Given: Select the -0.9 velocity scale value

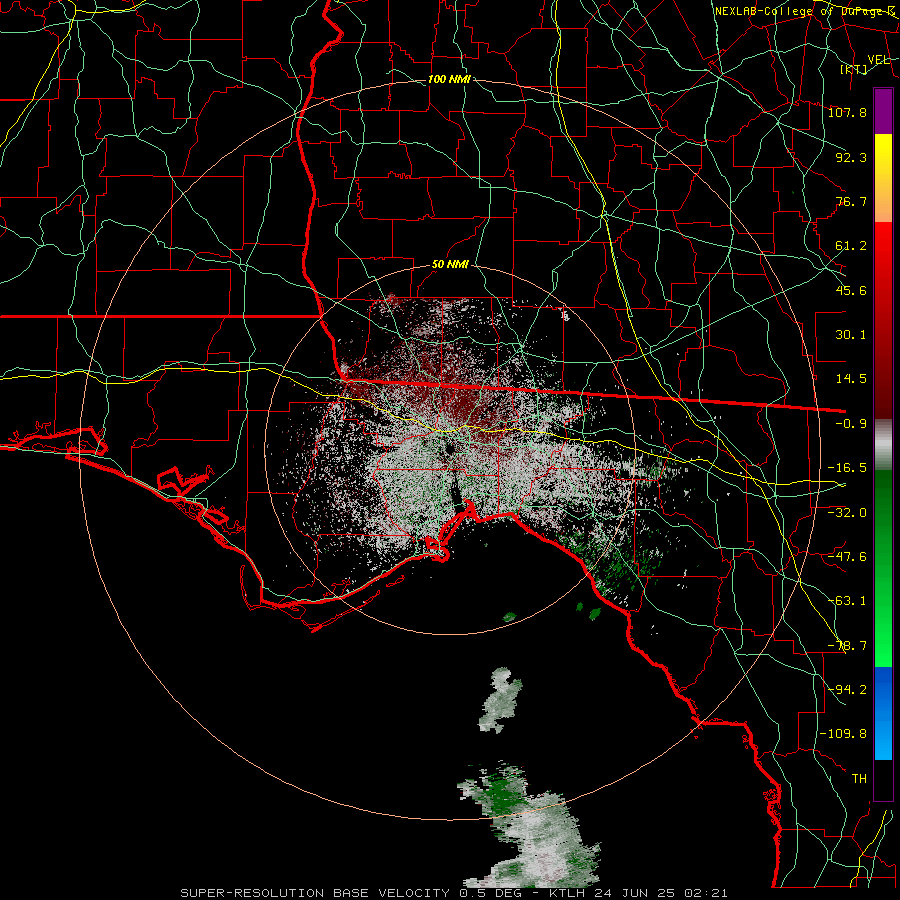Looking at the screenshot, I should (x=851, y=424).
